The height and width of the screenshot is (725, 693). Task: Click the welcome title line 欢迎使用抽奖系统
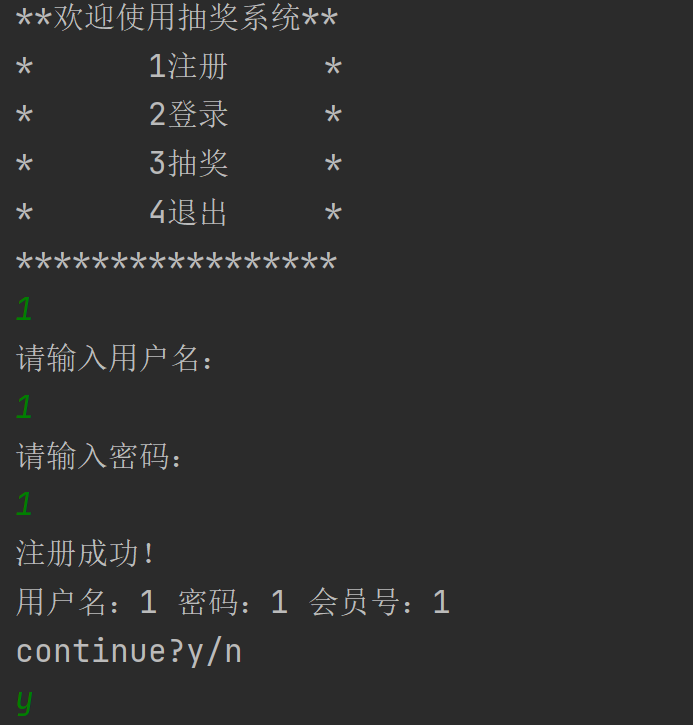177,18
